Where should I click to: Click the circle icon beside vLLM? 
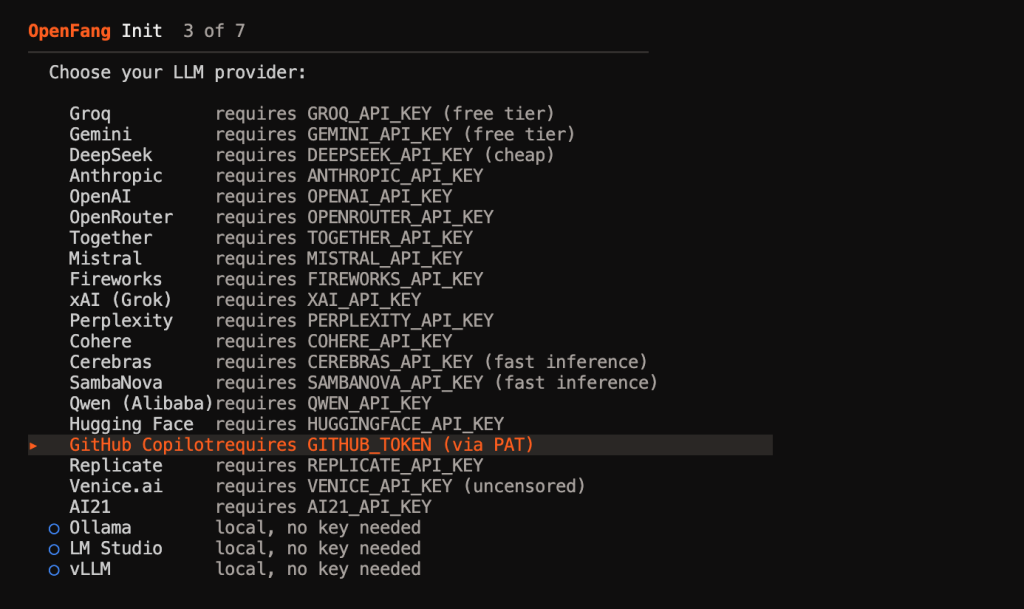54,570
